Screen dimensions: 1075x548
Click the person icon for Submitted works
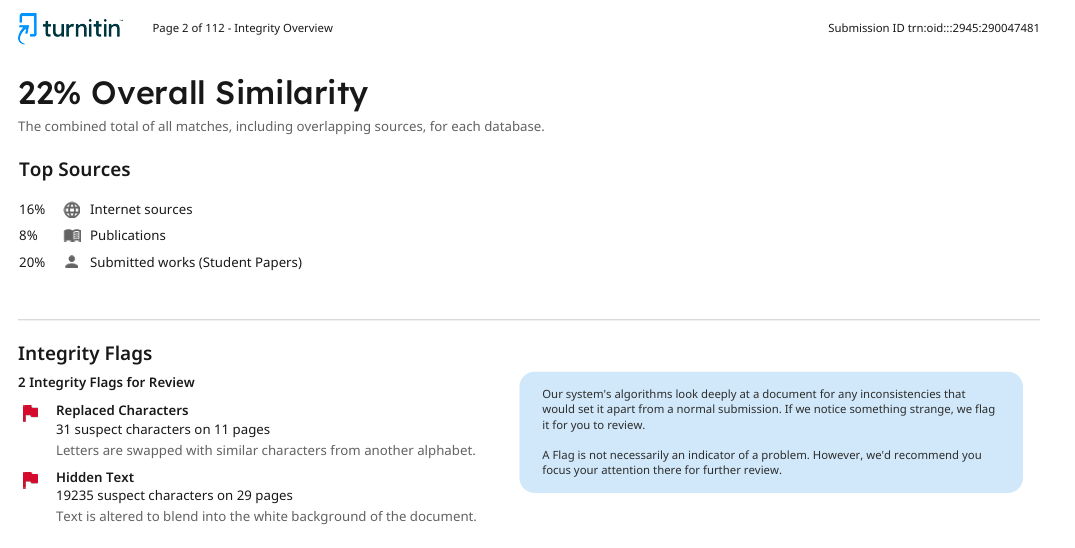point(71,261)
